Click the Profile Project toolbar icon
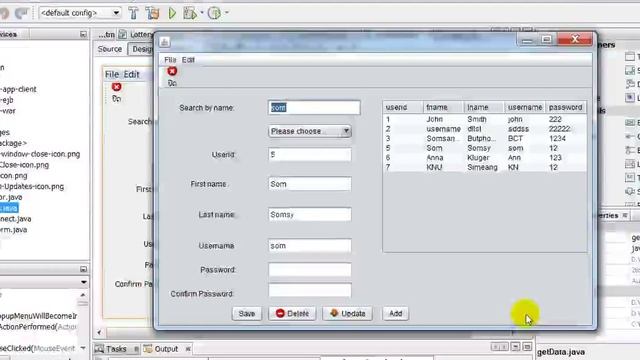 (x=214, y=13)
